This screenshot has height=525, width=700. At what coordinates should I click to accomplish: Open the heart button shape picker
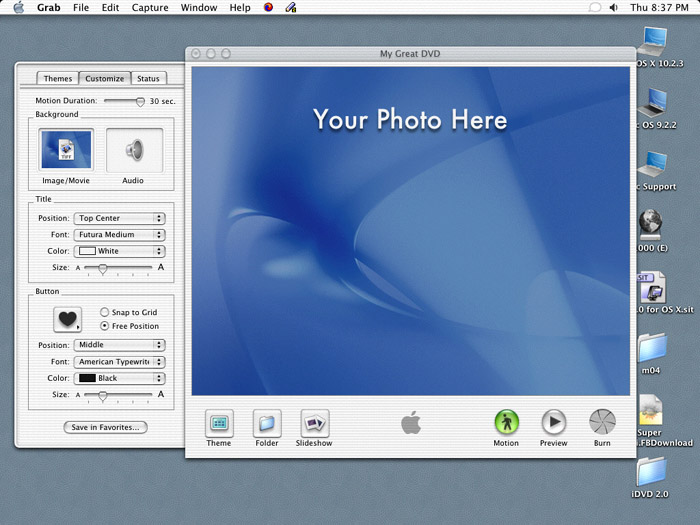pyautogui.click(x=67, y=320)
